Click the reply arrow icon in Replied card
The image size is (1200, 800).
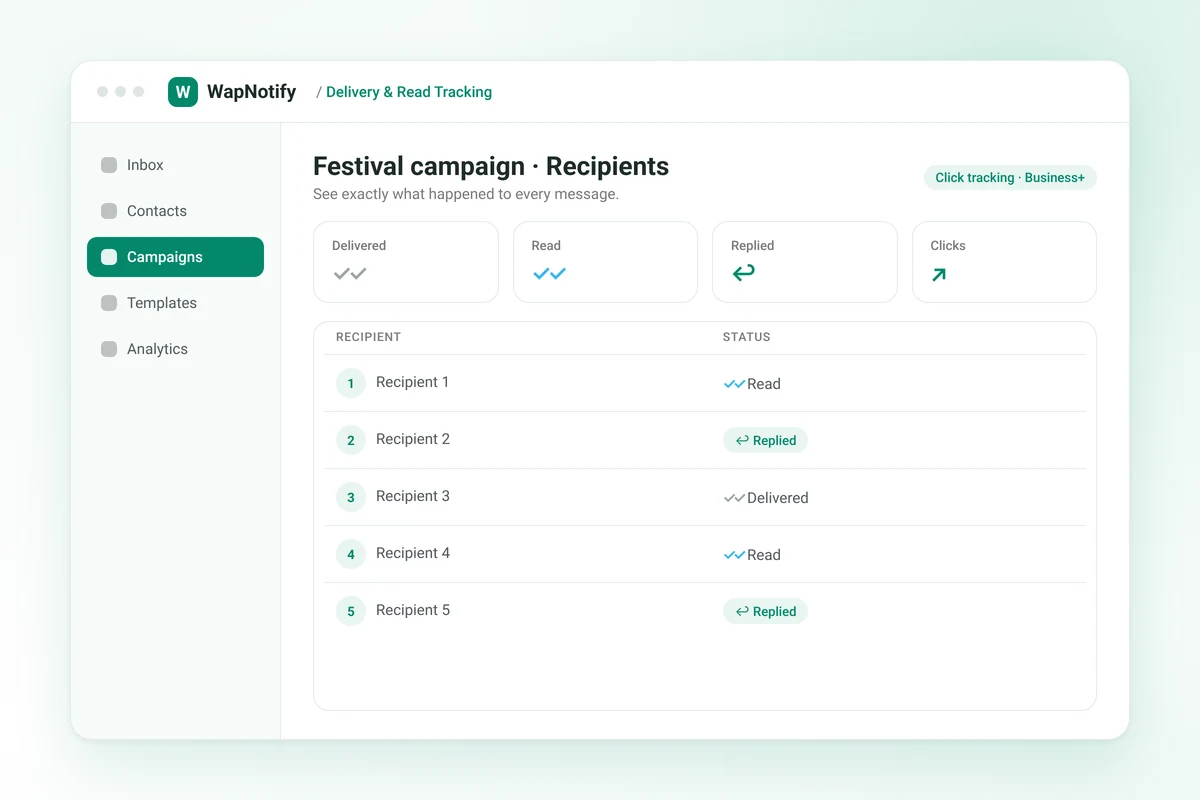pyautogui.click(x=743, y=272)
